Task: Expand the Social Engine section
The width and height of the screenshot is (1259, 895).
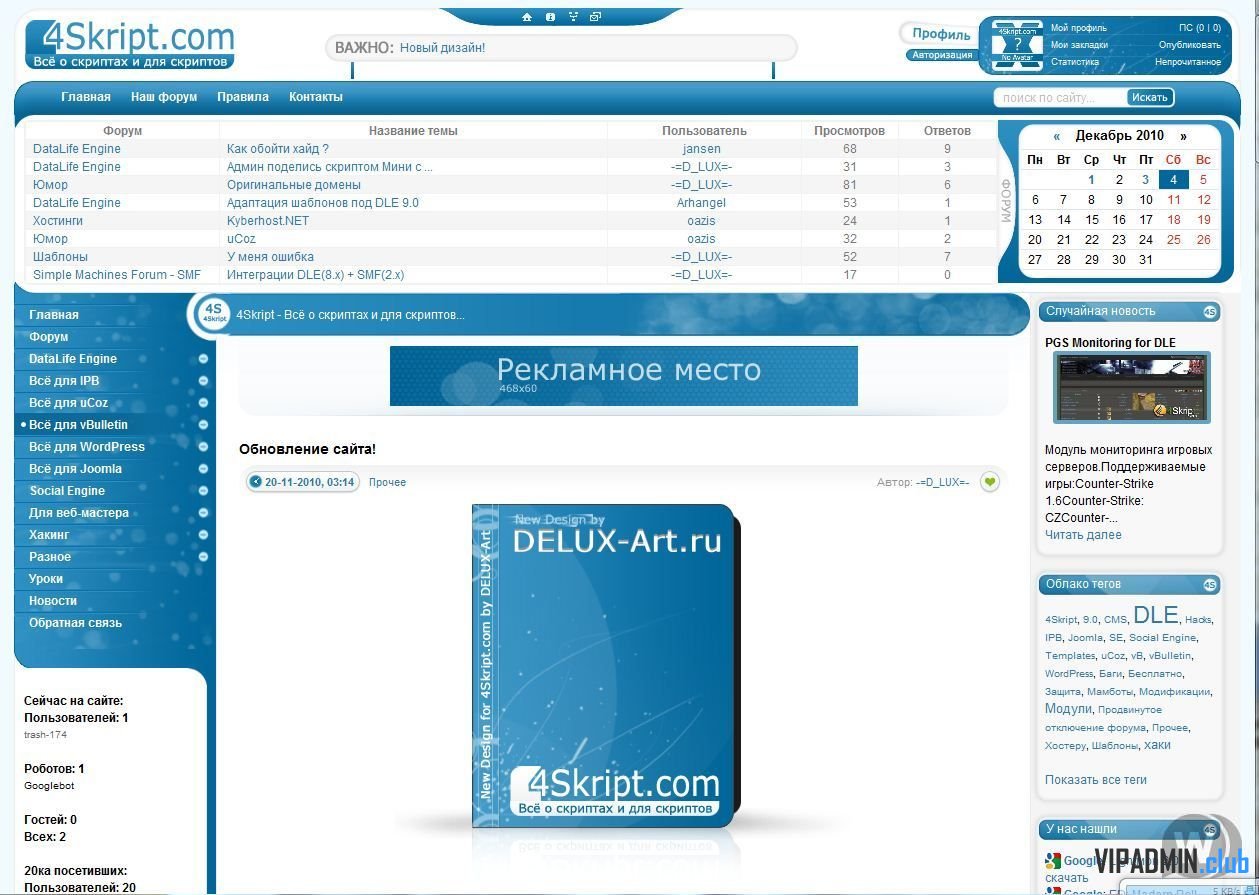Action: point(203,491)
